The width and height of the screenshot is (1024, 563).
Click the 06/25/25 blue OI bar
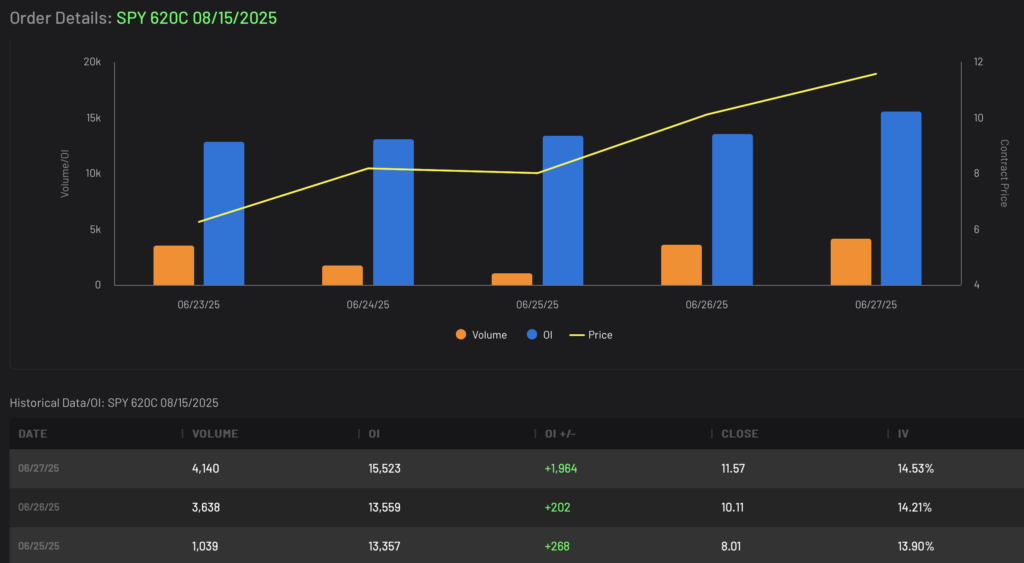coord(563,210)
